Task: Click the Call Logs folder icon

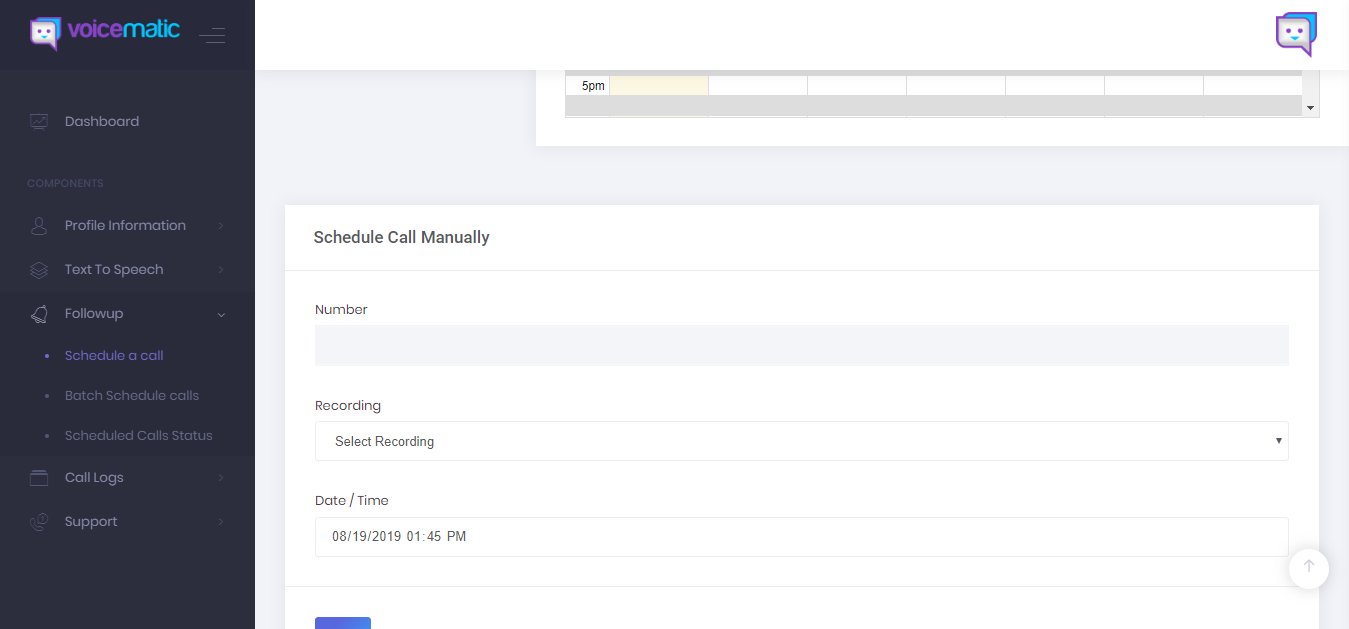Action: 39,478
